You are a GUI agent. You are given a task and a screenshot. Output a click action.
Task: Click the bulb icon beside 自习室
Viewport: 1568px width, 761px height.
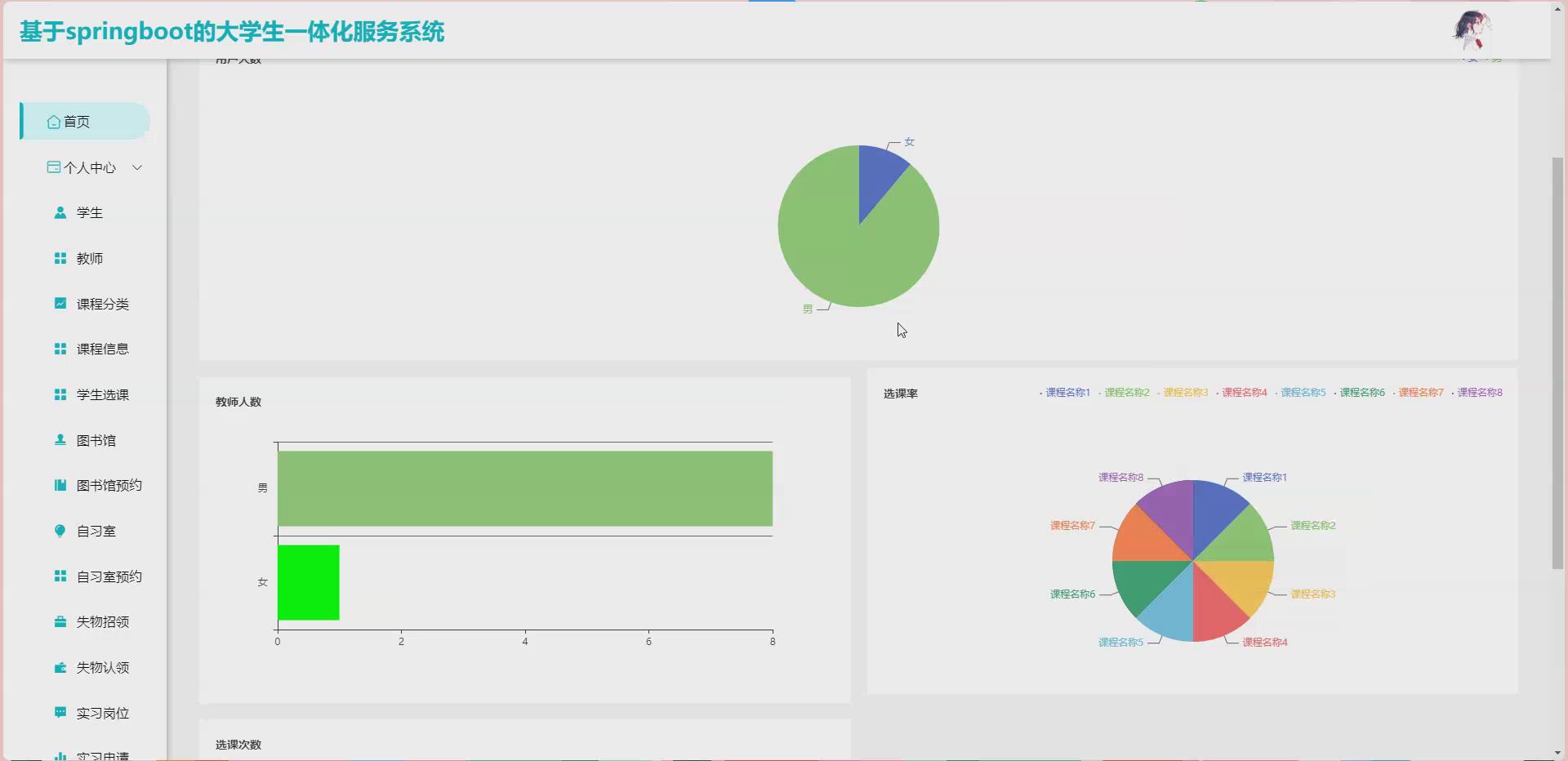click(60, 531)
